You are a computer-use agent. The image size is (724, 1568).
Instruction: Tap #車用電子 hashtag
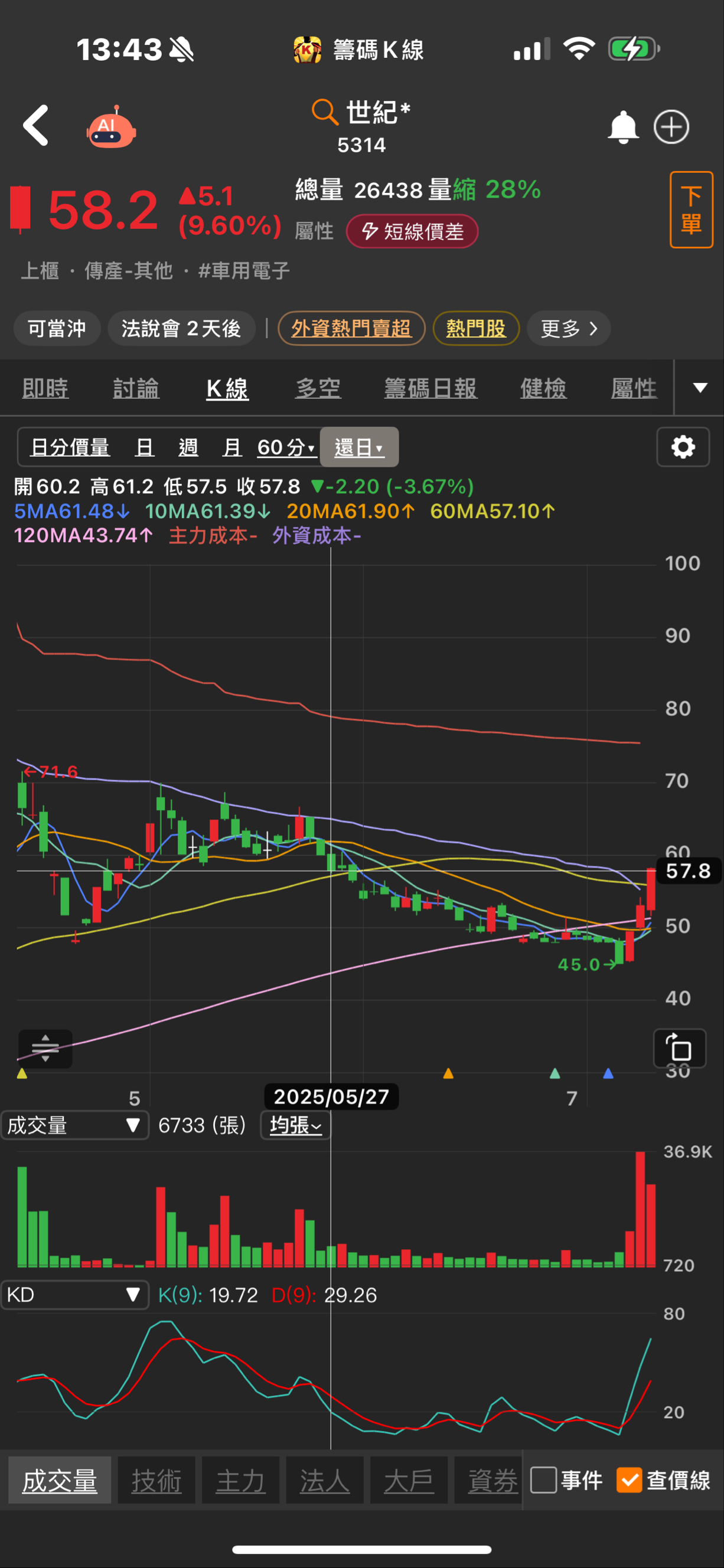243,270
